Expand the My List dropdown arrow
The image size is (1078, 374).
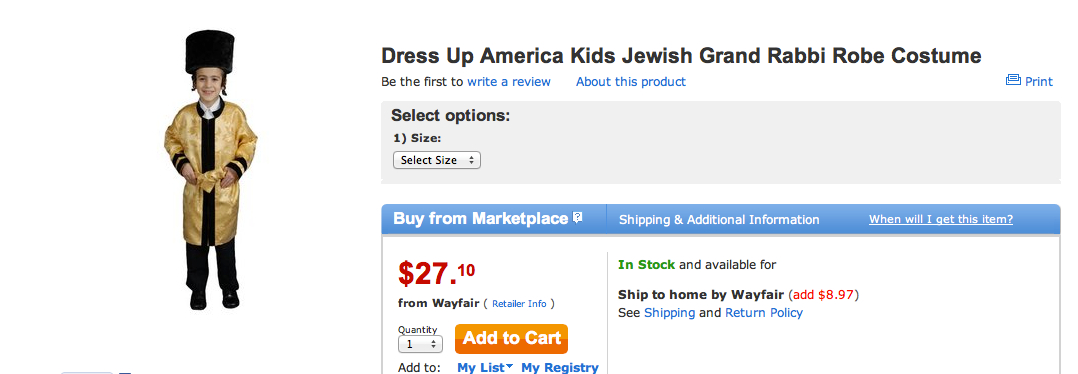click(509, 367)
